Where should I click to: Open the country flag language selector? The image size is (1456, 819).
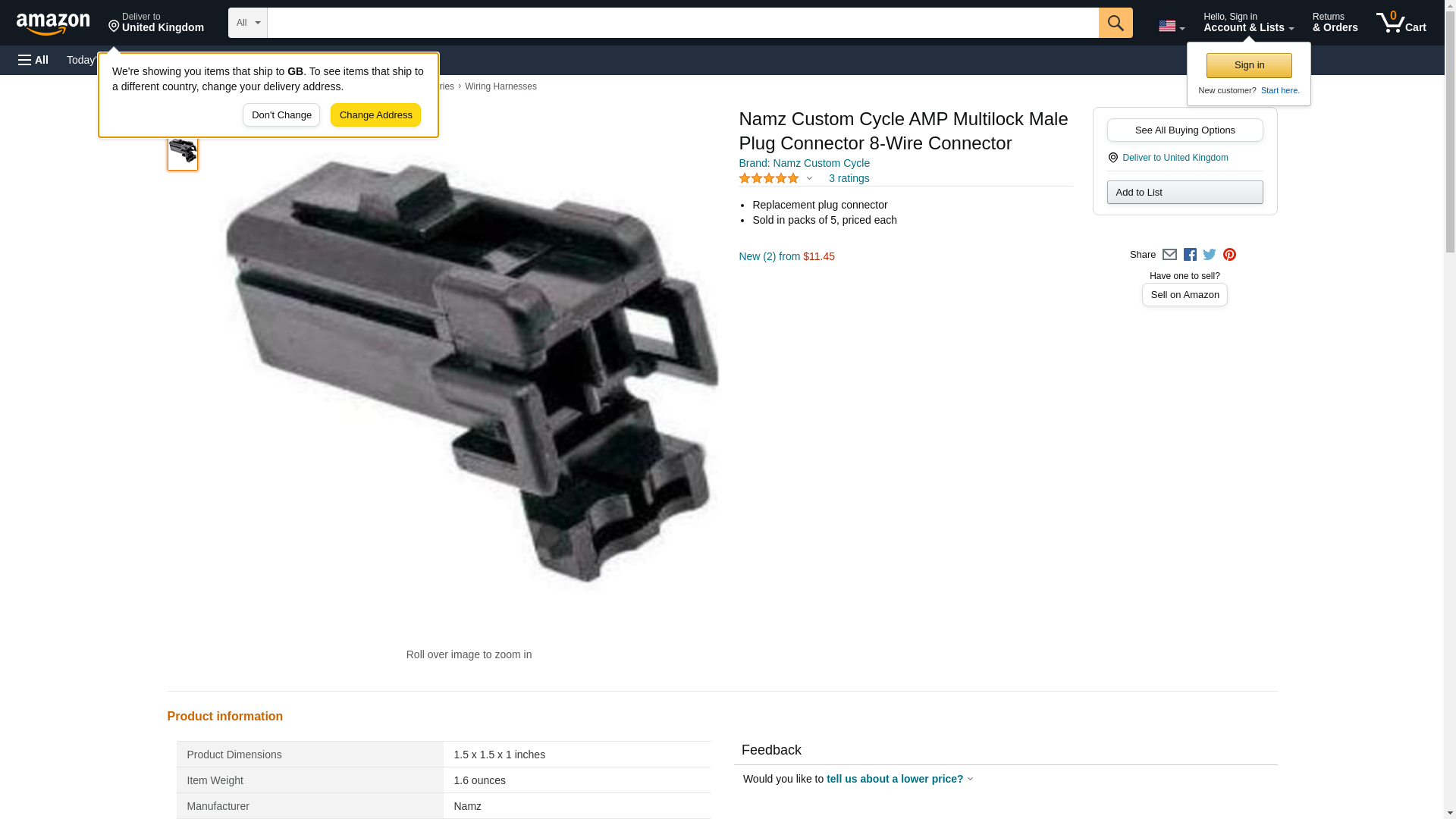coord(1172,26)
